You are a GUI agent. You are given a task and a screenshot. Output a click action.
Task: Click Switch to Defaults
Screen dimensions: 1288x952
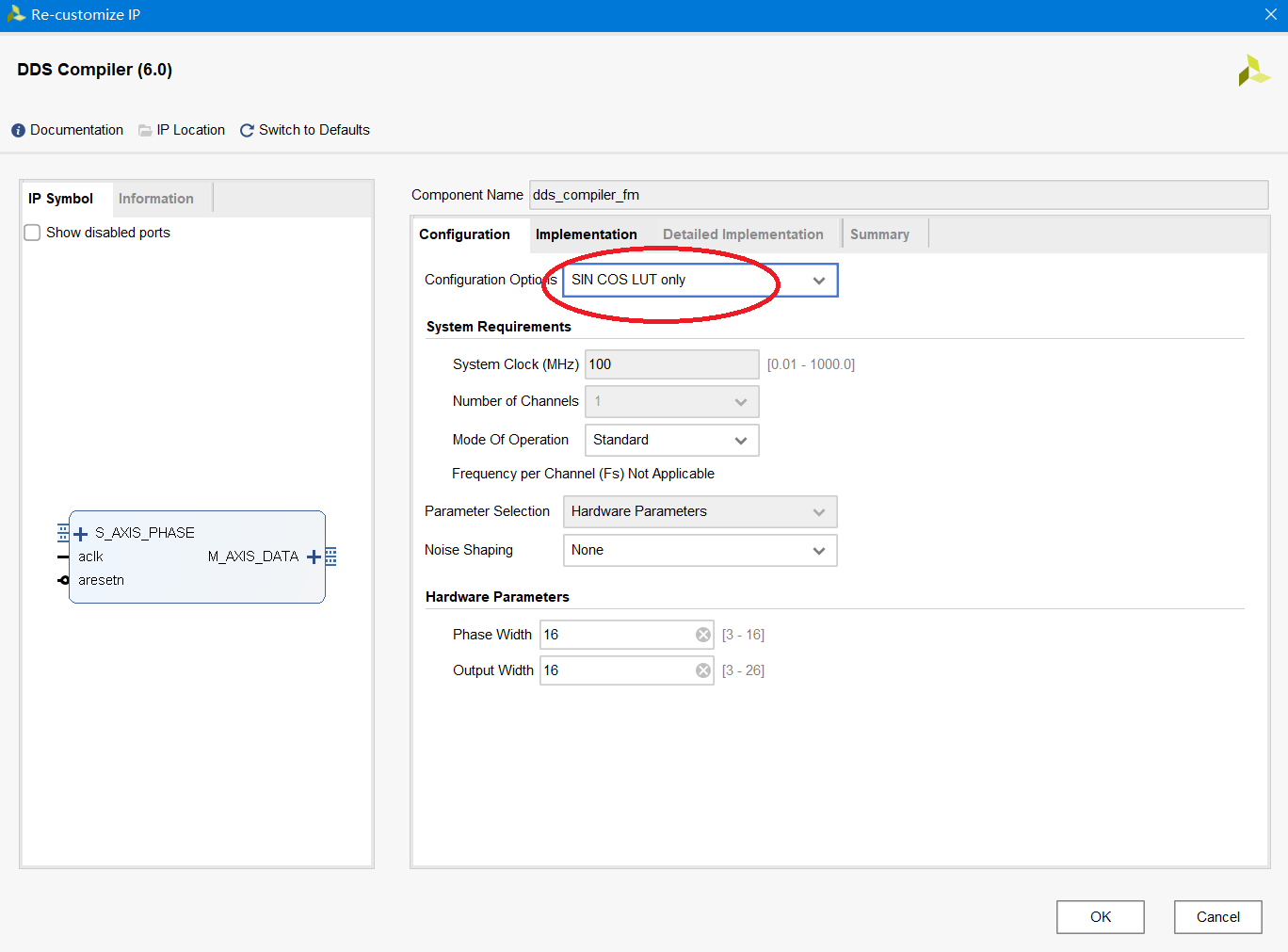tap(314, 130)
